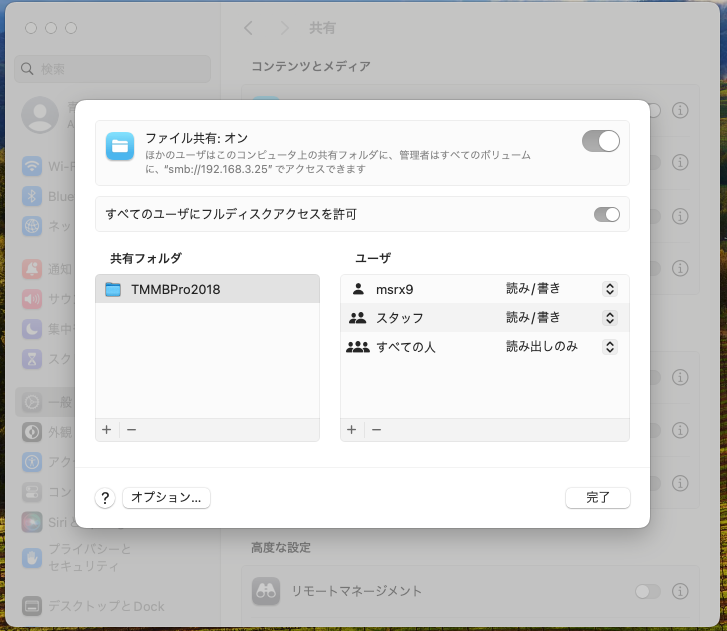This screenshot has width=727, height=631.
Task: Remove the shared folder with the minus button
Action: 131,429
